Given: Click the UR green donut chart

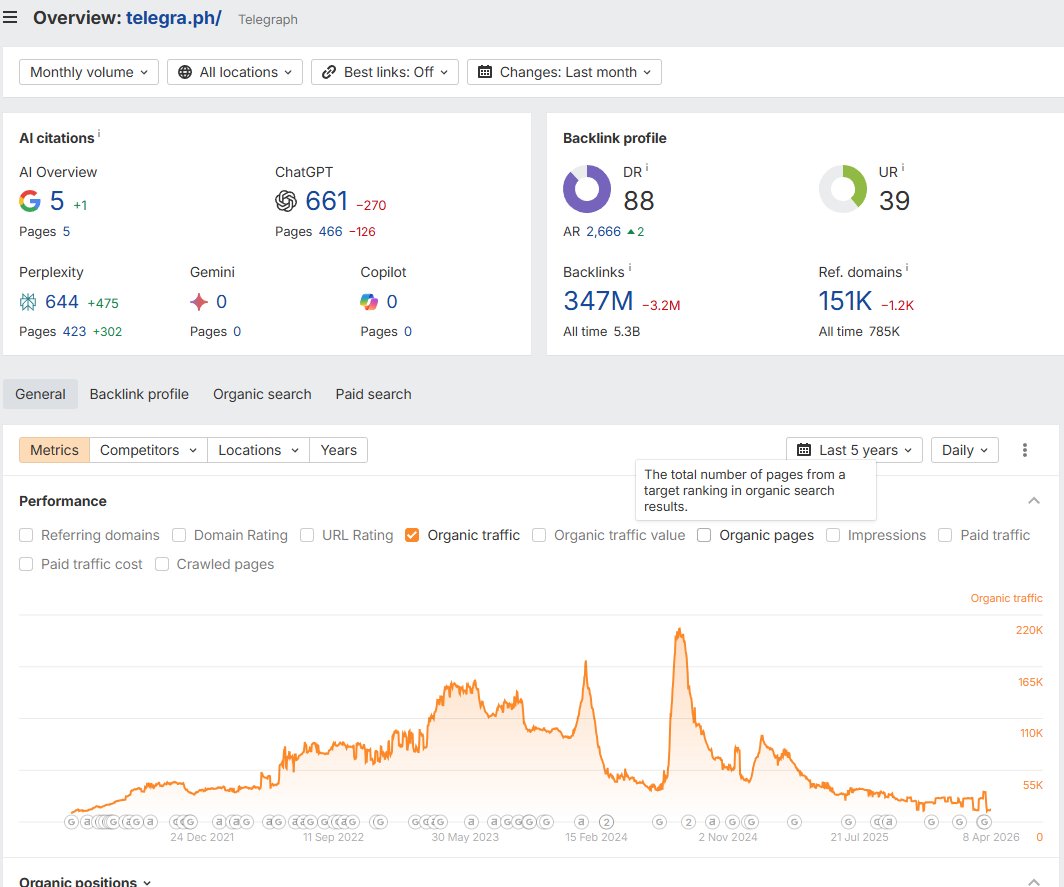Looking at the screenshot, I should click(843, 189).
